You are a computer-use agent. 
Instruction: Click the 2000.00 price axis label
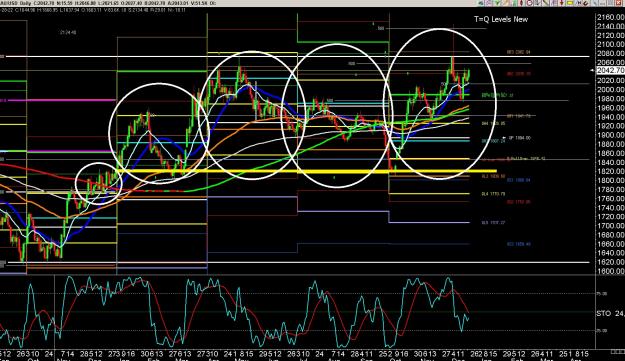[611, 90]
